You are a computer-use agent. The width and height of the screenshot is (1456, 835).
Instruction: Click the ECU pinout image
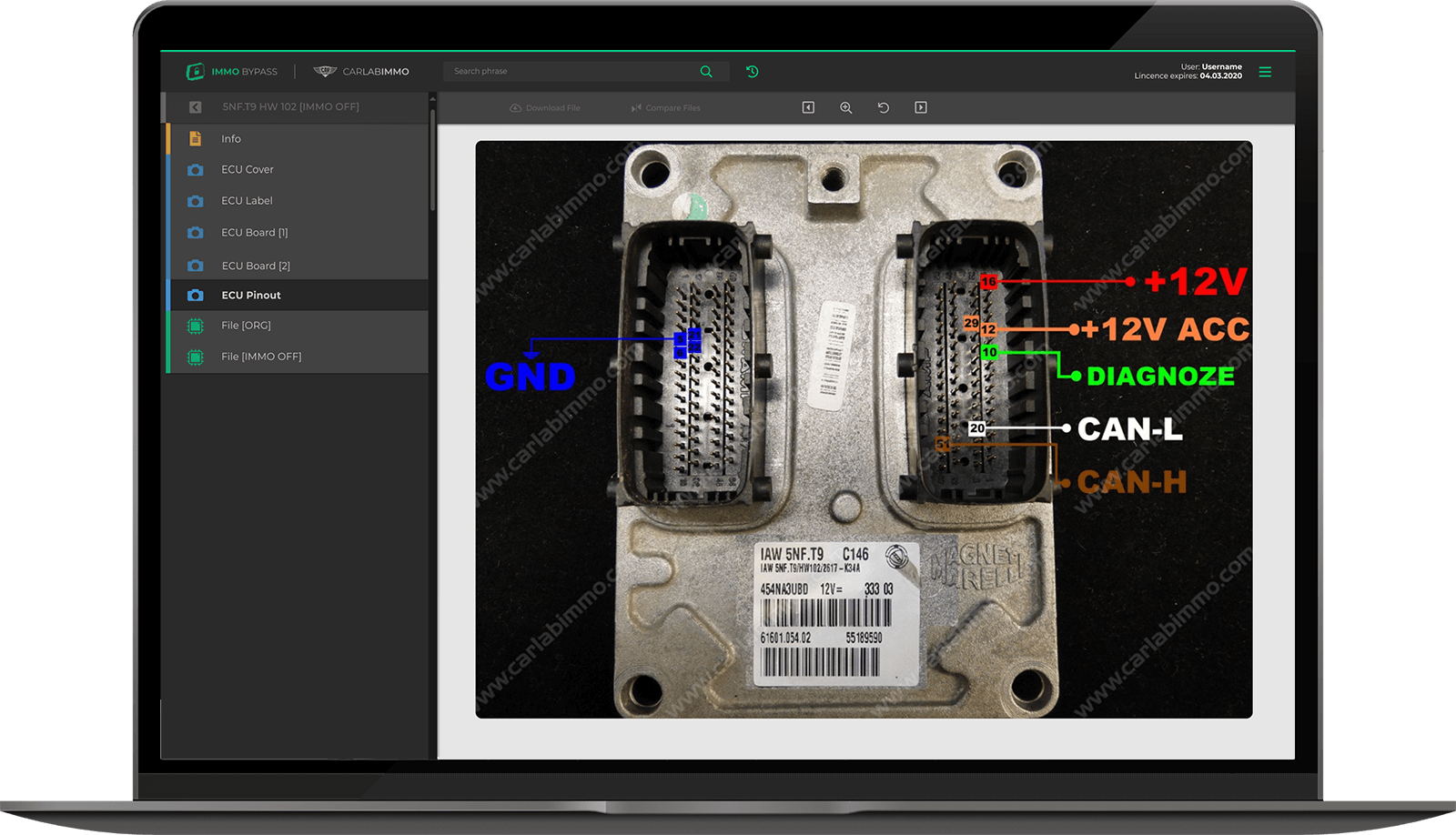point(864,429)
